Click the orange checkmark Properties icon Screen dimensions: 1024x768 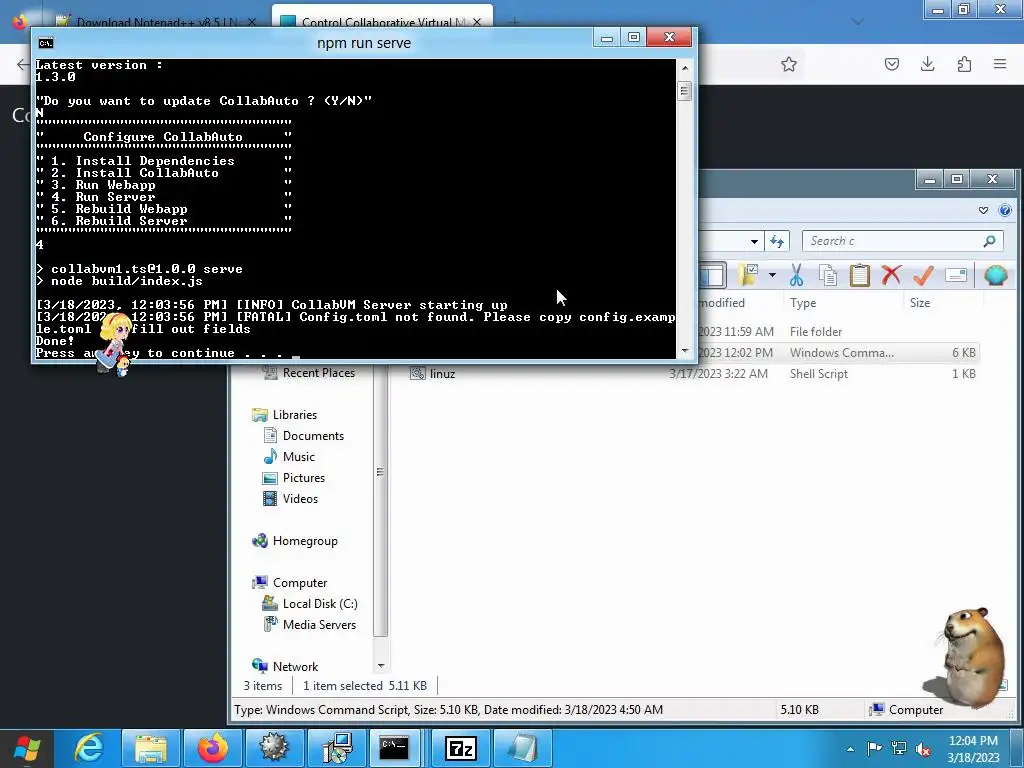click(923, 275)
